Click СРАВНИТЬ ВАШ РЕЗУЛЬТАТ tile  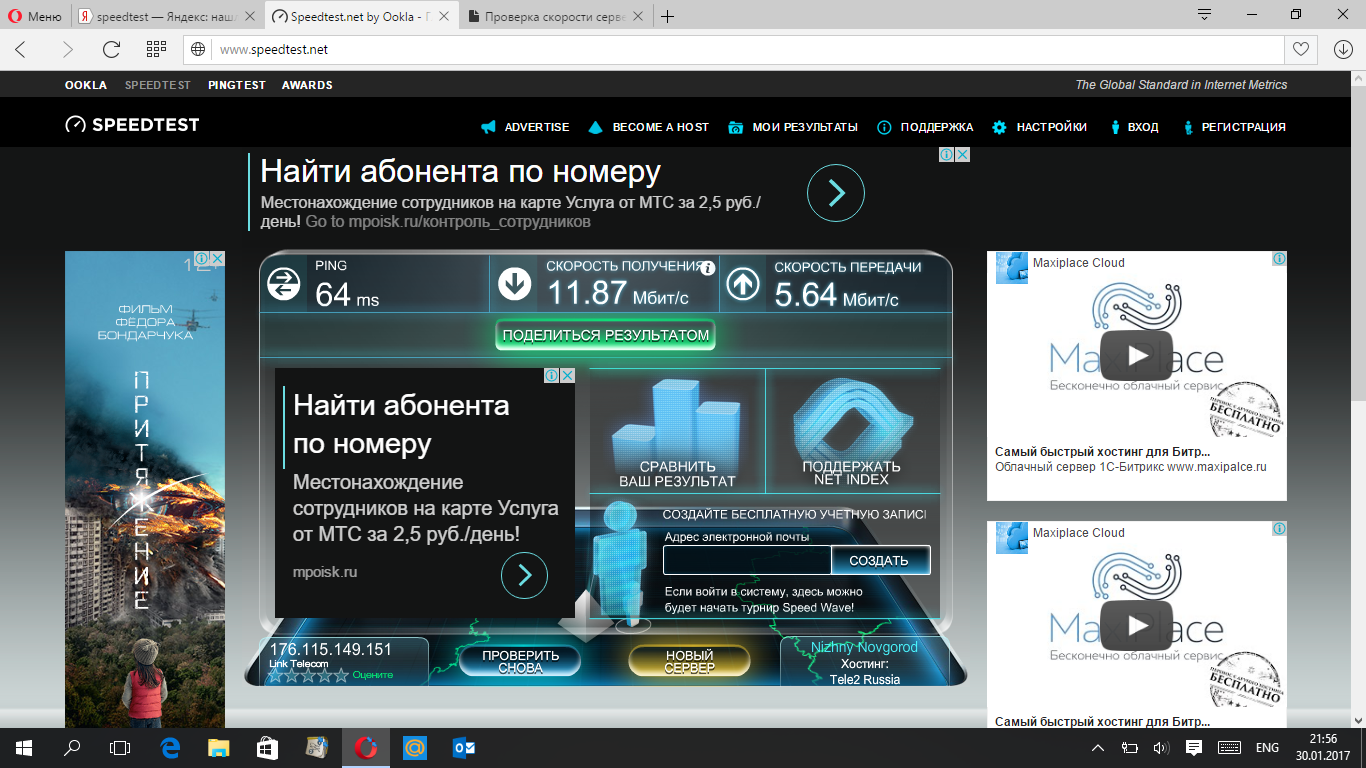(x=677, y=430)
